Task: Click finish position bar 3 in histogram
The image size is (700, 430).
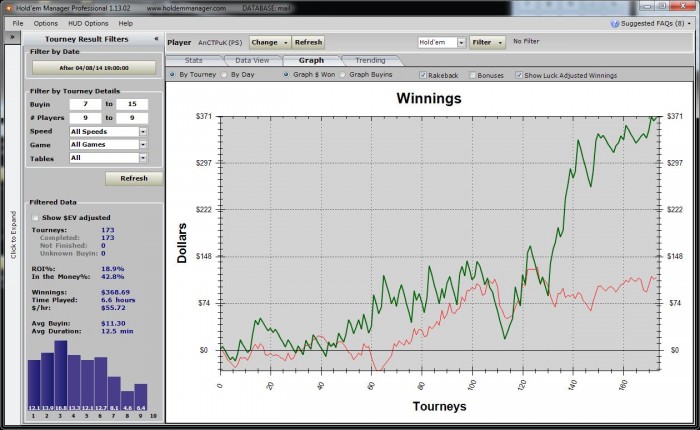Action: click(x=61, y=376)
